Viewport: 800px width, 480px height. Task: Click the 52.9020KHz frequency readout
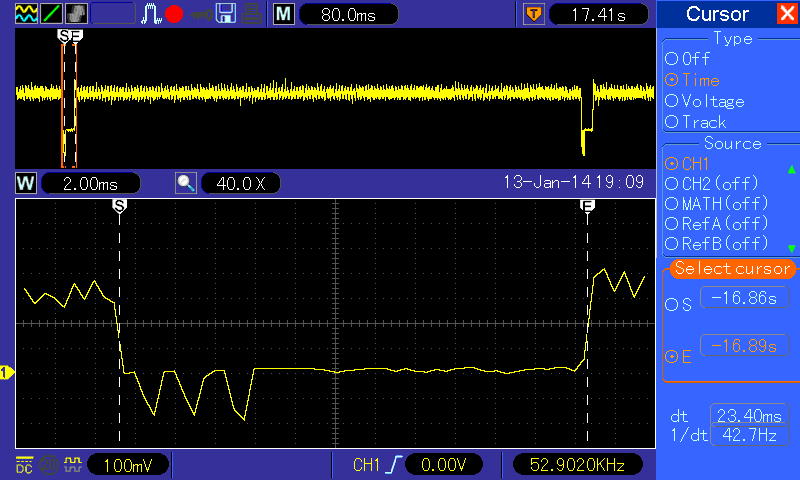(577, 465)
